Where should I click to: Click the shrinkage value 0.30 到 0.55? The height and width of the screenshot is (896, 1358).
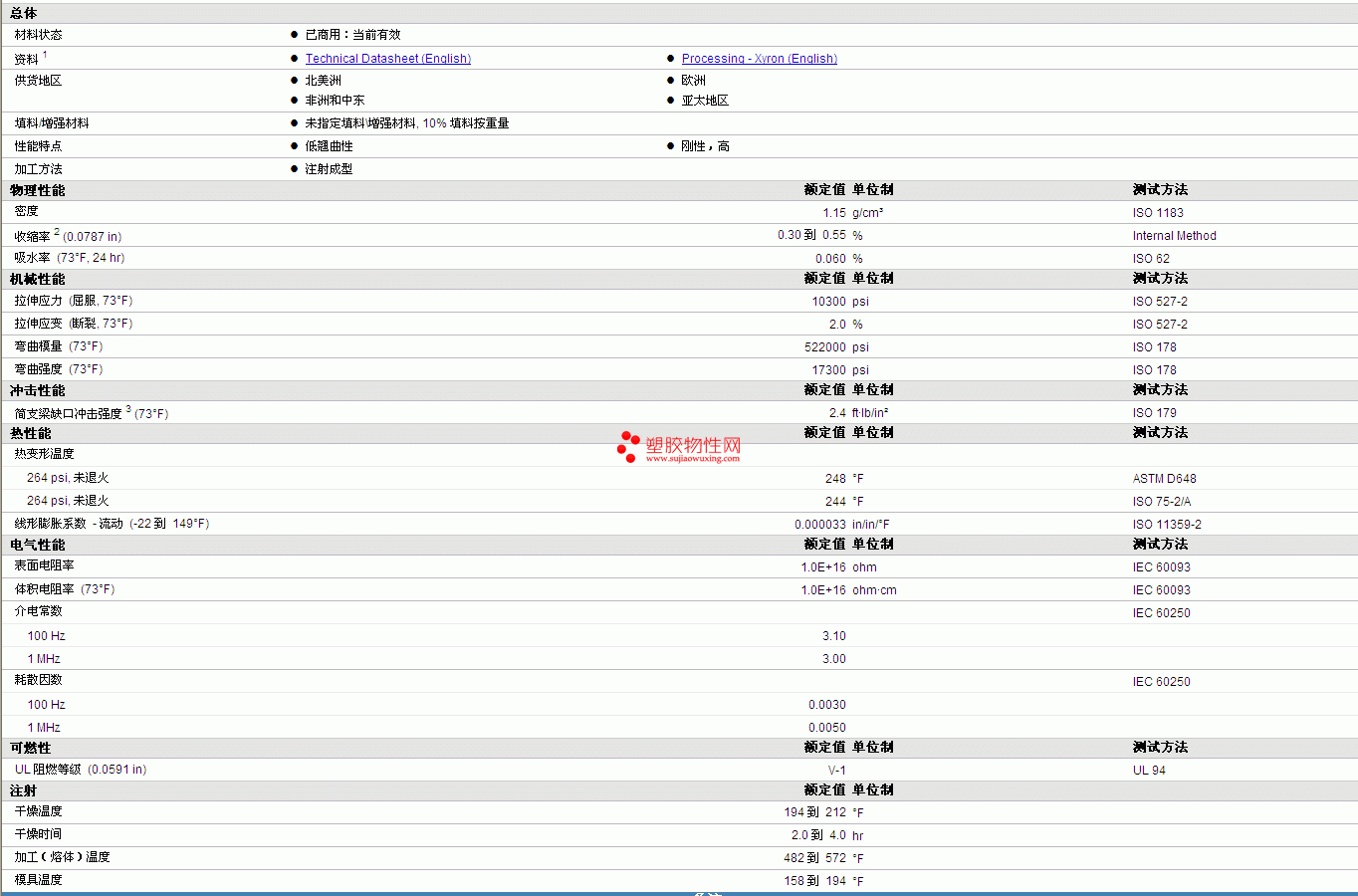click(x=812, y=236)
